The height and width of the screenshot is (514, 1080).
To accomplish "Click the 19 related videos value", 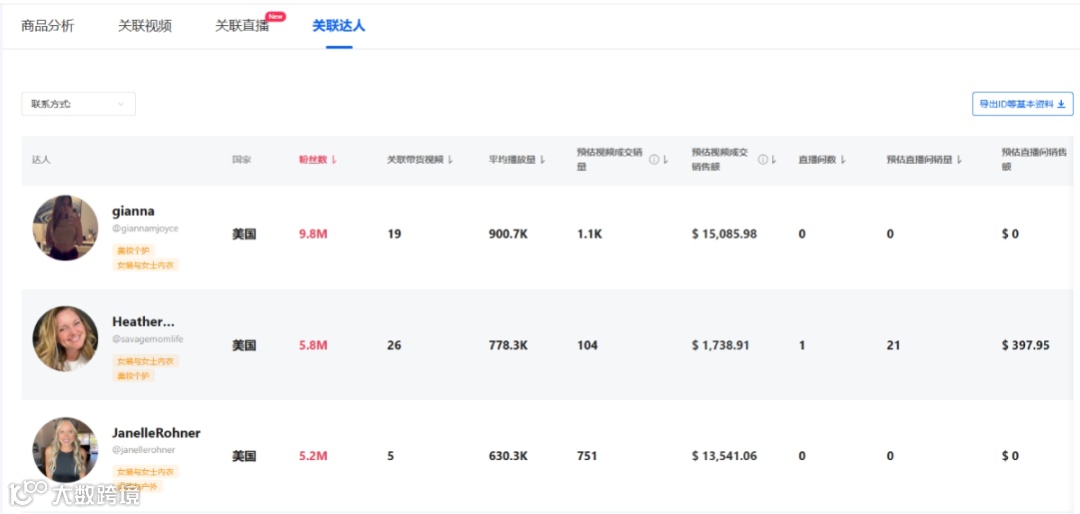I will [394, 234].
